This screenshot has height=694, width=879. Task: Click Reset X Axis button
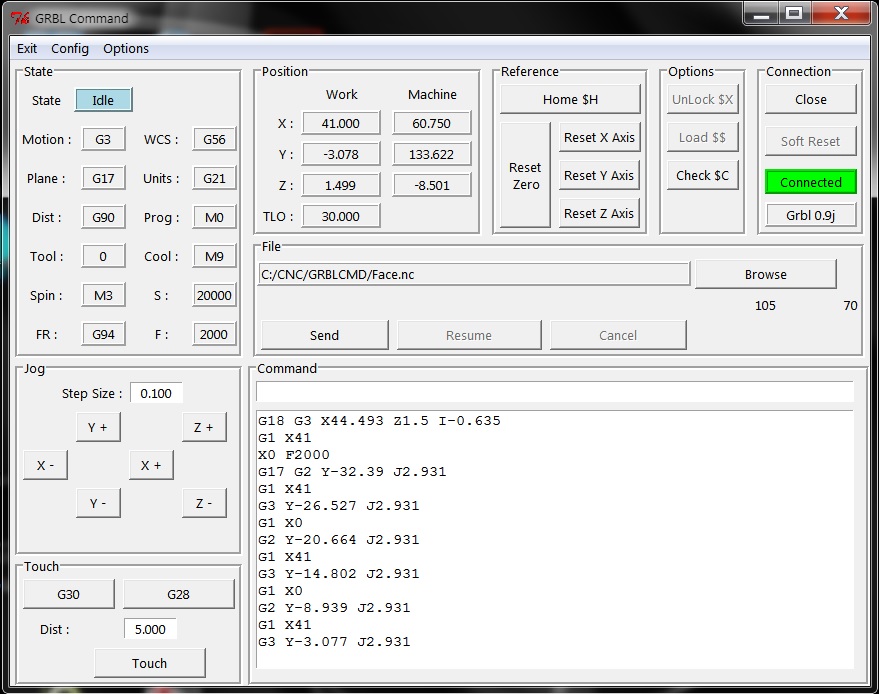tap(599, 137)
